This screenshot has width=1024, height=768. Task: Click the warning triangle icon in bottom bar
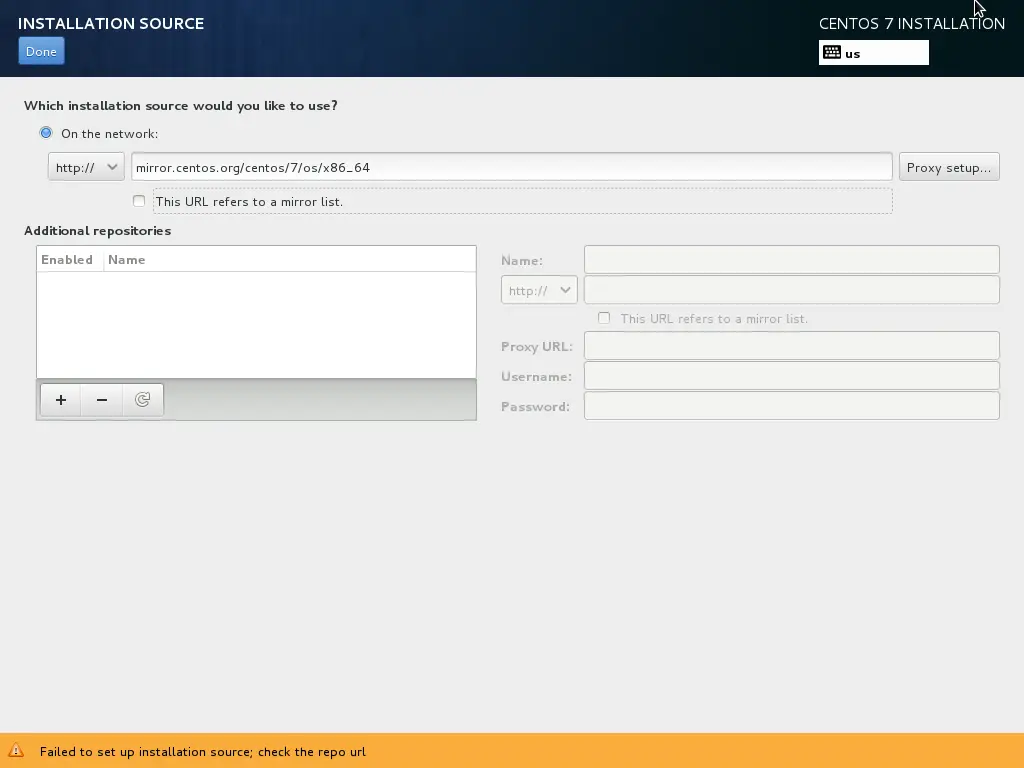pyautogui.click(x=16, y=751)
